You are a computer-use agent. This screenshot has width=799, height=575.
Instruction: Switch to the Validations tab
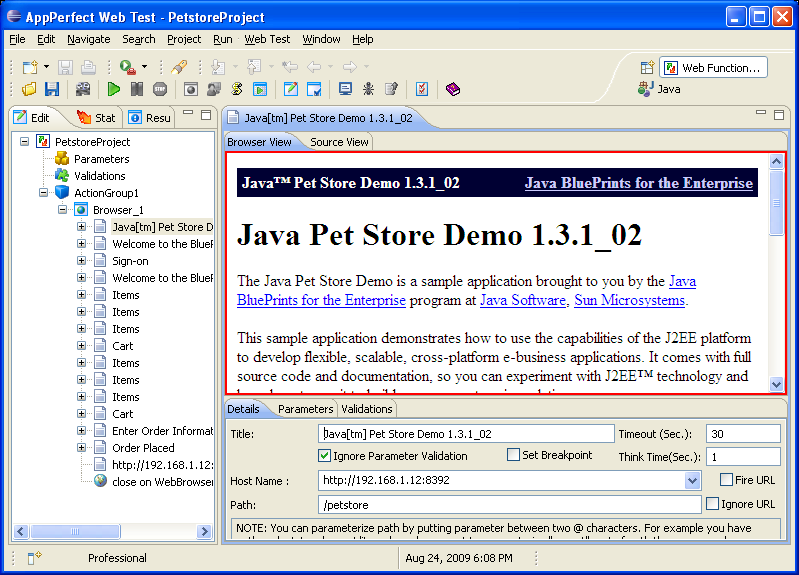367,409
